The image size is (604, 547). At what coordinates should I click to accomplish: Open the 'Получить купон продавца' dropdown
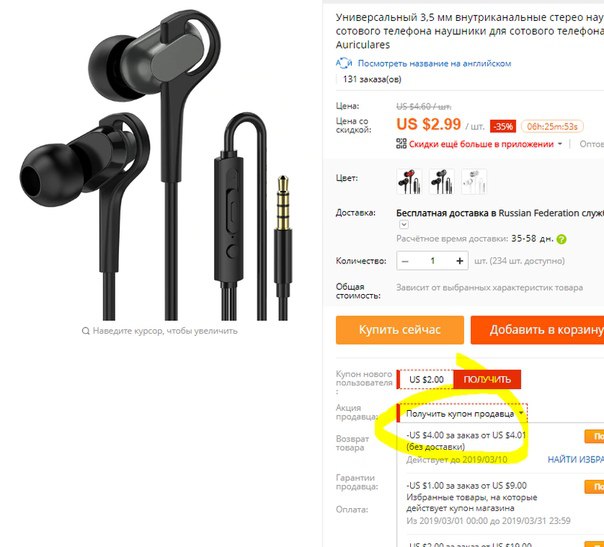pyautogui.click(x=462, y=413)
